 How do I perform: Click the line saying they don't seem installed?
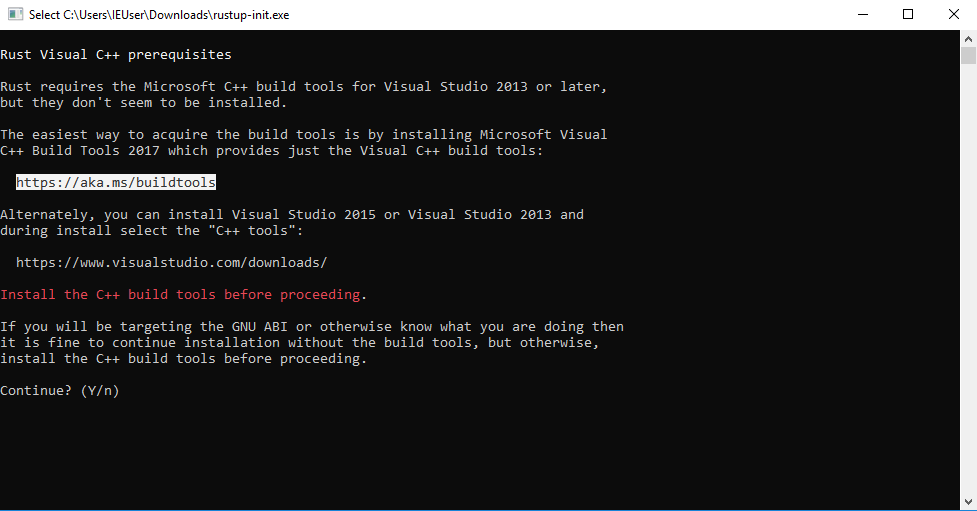[x=143, y=102]
